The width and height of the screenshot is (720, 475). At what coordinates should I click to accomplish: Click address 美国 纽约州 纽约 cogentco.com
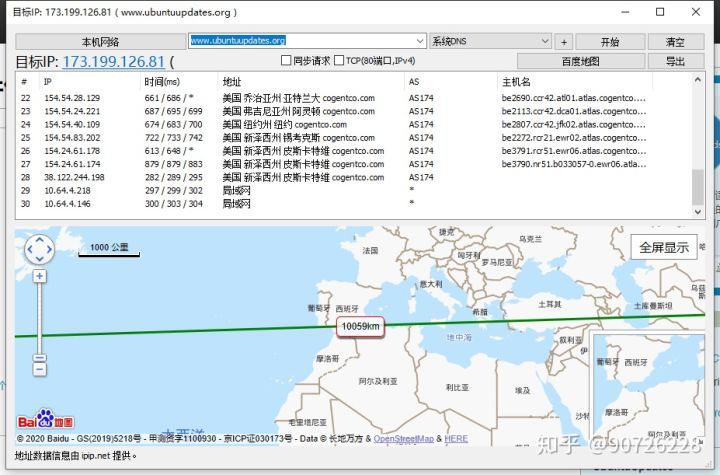point(285,124)
